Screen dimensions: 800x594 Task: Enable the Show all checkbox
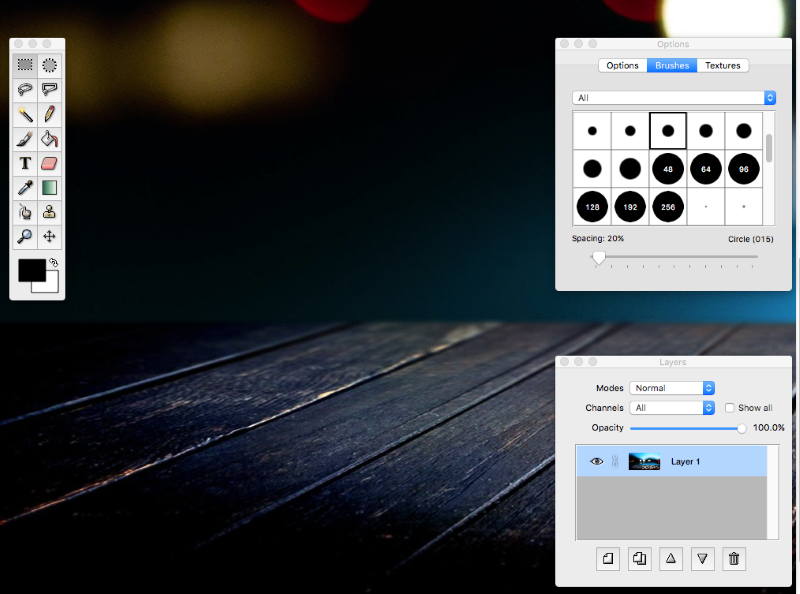coord(730,408)
